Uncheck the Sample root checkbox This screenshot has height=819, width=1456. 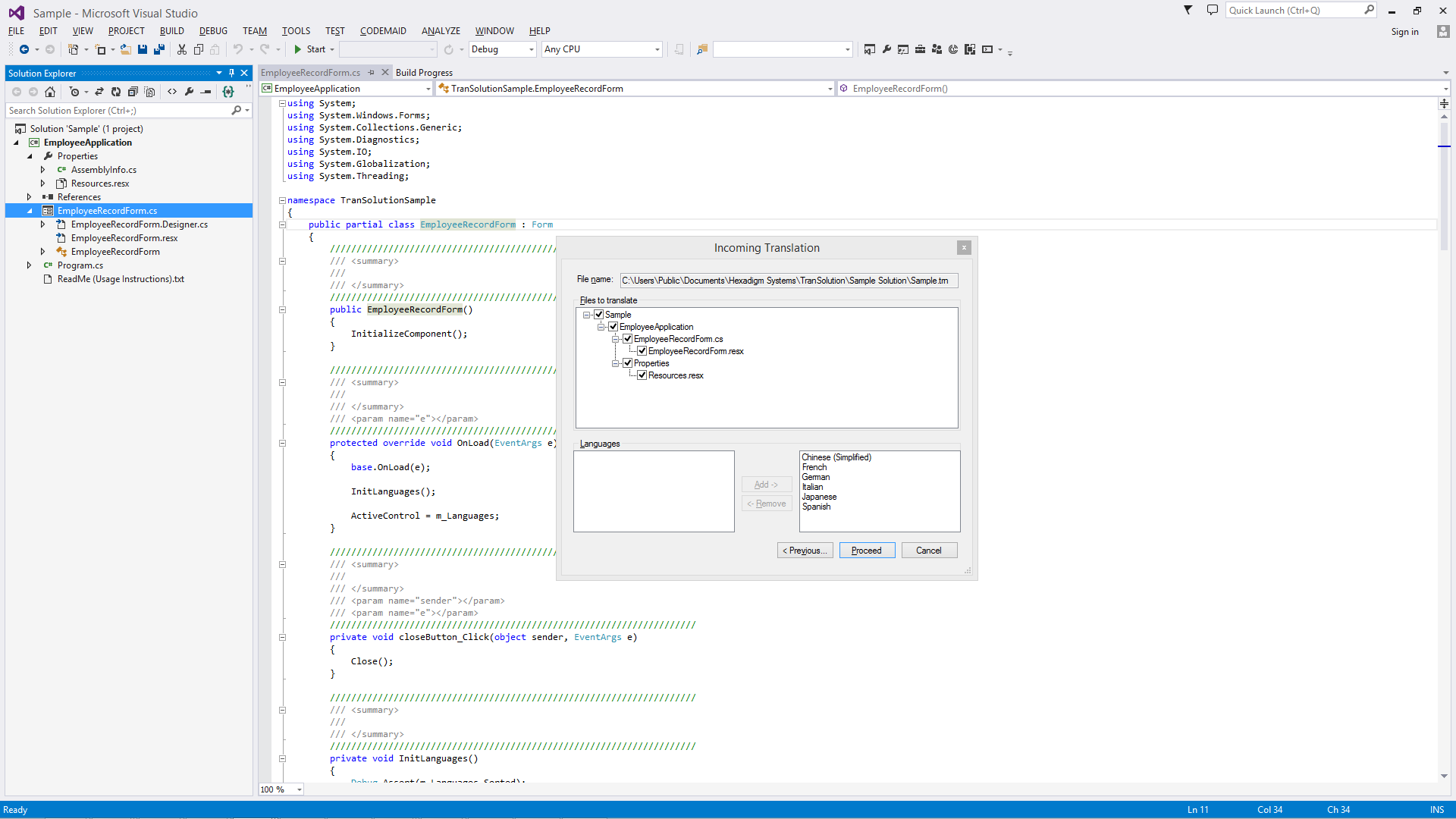click(599, 315)
